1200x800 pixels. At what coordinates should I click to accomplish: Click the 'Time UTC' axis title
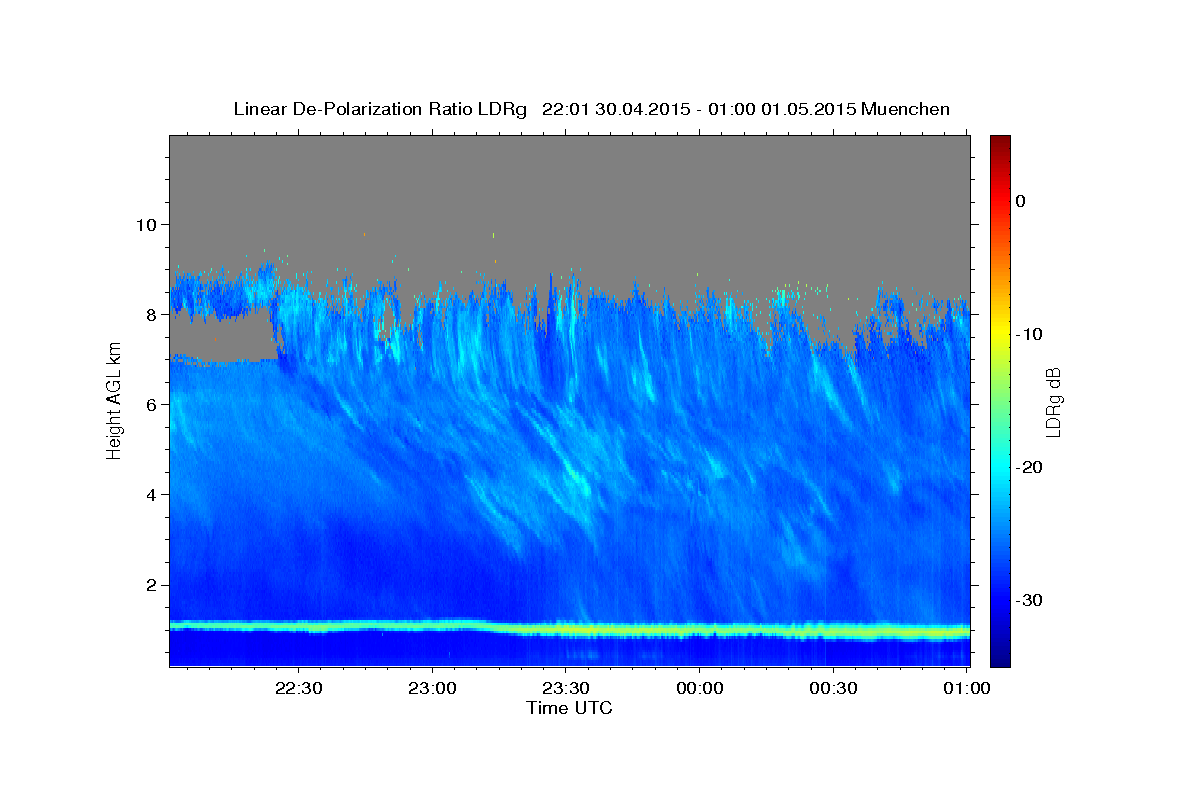coord(569,708)
